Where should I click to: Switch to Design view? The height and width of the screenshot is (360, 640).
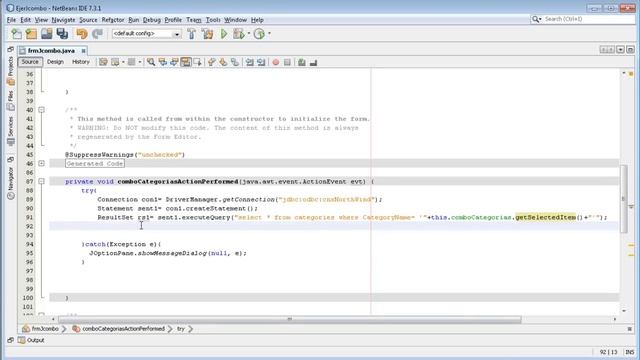point(55,62)
